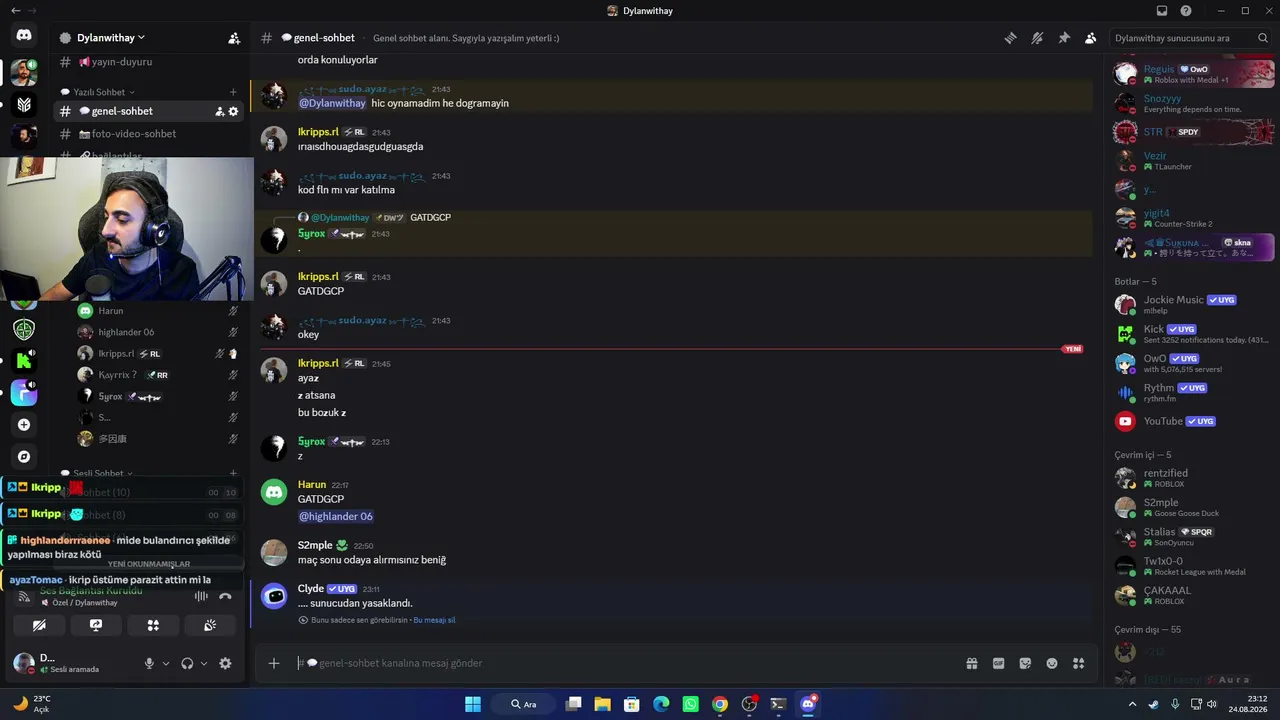This screenshot has height=720, width=1280.
Task: Disconnect from voice with hang-up icon
Action: 226,596
